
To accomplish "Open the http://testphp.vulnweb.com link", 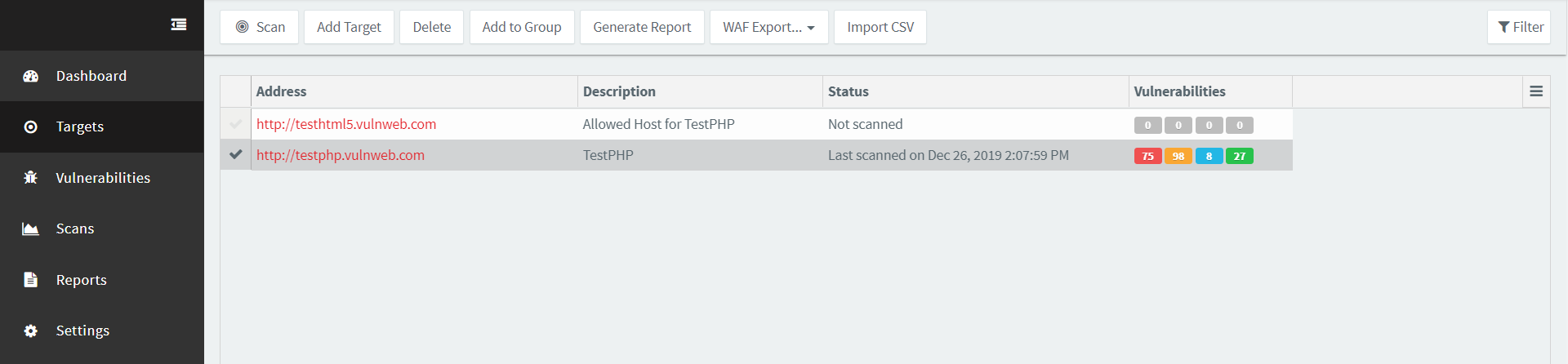I will (x=341, y=155).
